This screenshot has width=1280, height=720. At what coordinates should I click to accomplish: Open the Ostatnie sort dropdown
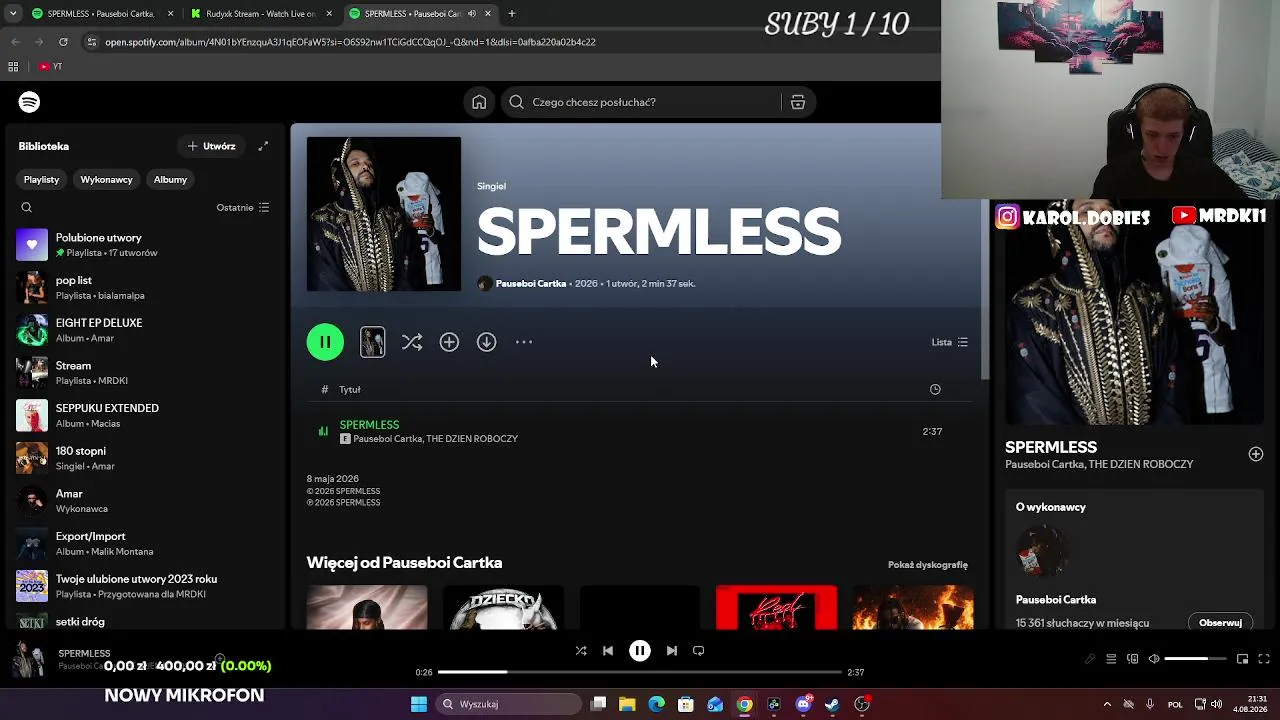(243, 208)
